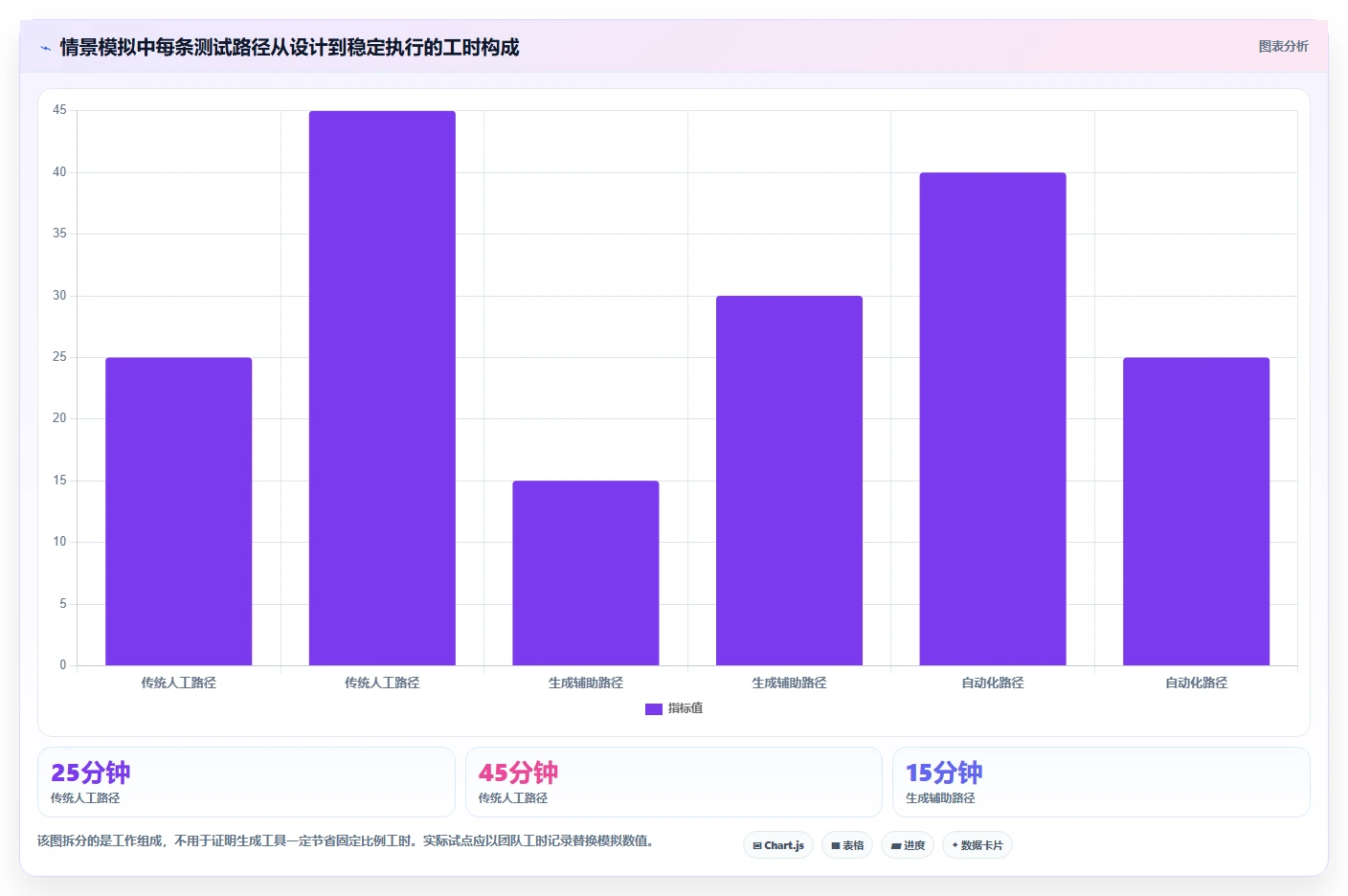The image size is (1348, 896).
Task: Click the 自动化路径 bar with value 40
Action: click(x=993, y=418)
